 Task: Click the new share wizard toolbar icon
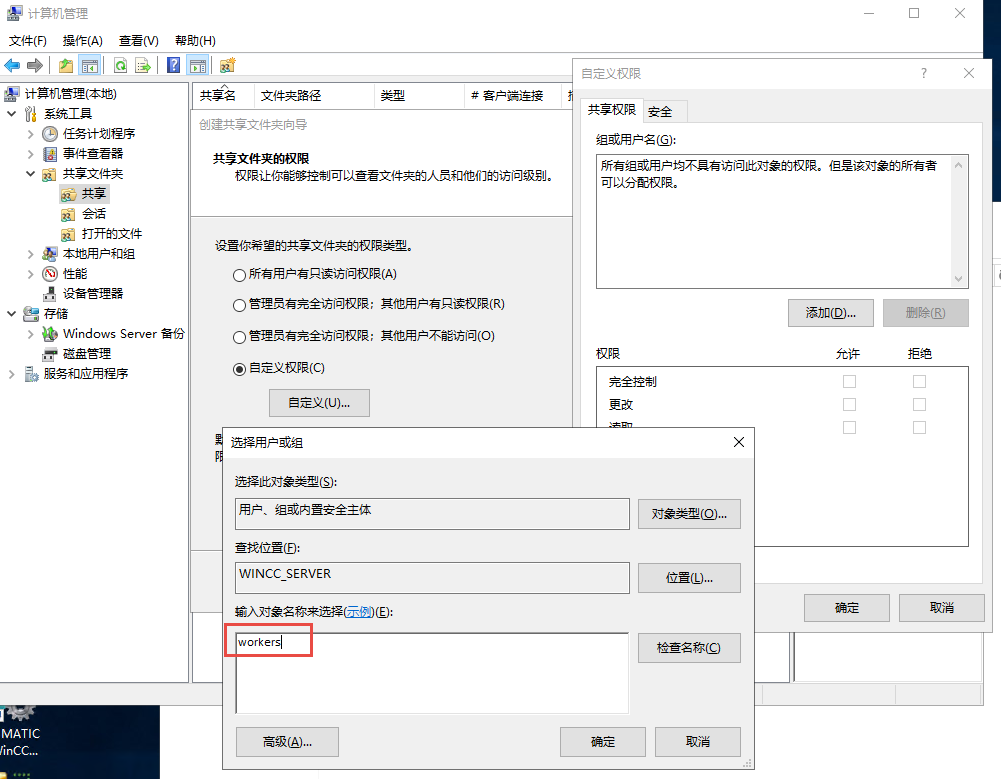pos(227,65)
